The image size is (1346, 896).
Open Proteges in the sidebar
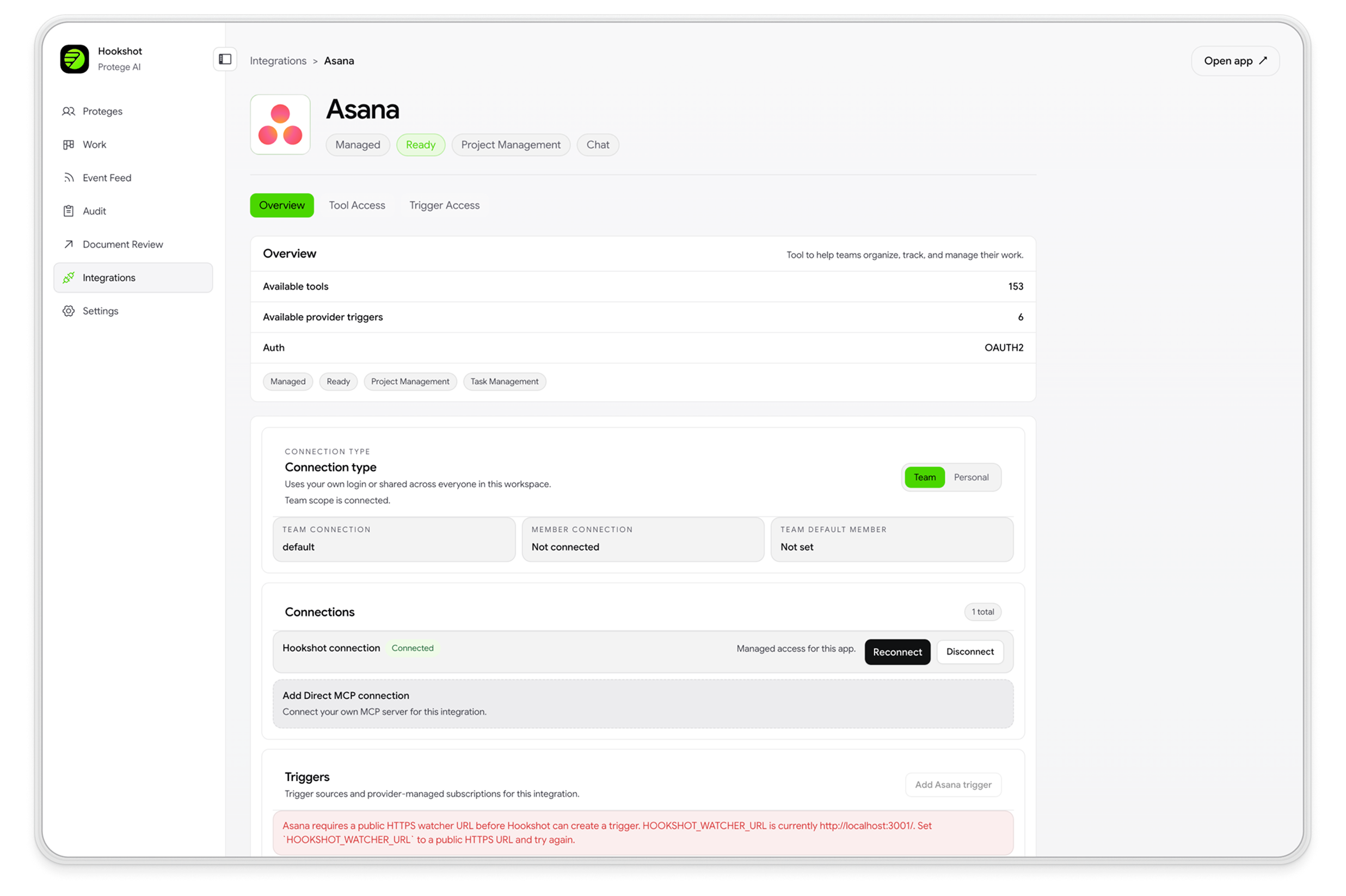click(133, 112)
